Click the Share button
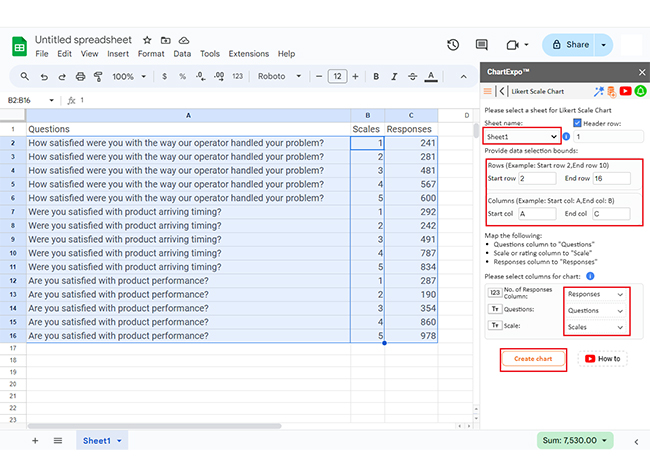 [572, 45]
